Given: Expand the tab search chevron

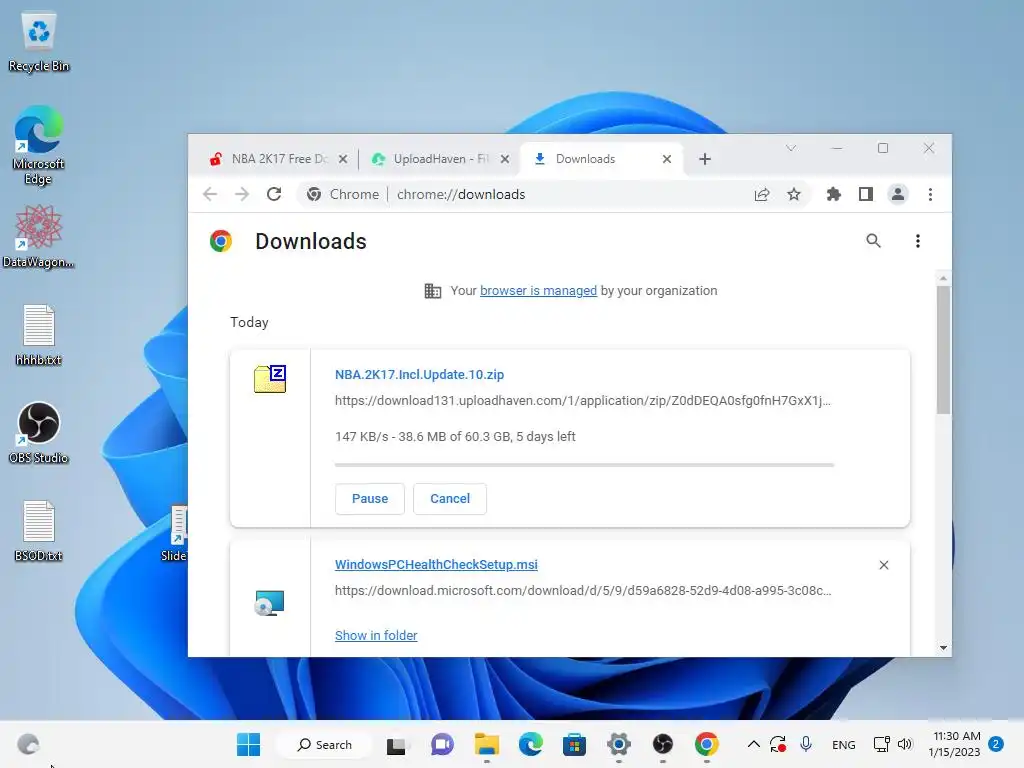Looking at the screenshot, I should pyautogui.click(x=791, y=148).
